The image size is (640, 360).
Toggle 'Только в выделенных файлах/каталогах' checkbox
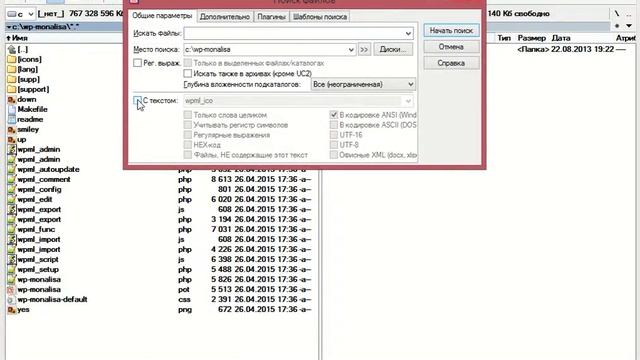pyautogui.click(x=188, y=63)
